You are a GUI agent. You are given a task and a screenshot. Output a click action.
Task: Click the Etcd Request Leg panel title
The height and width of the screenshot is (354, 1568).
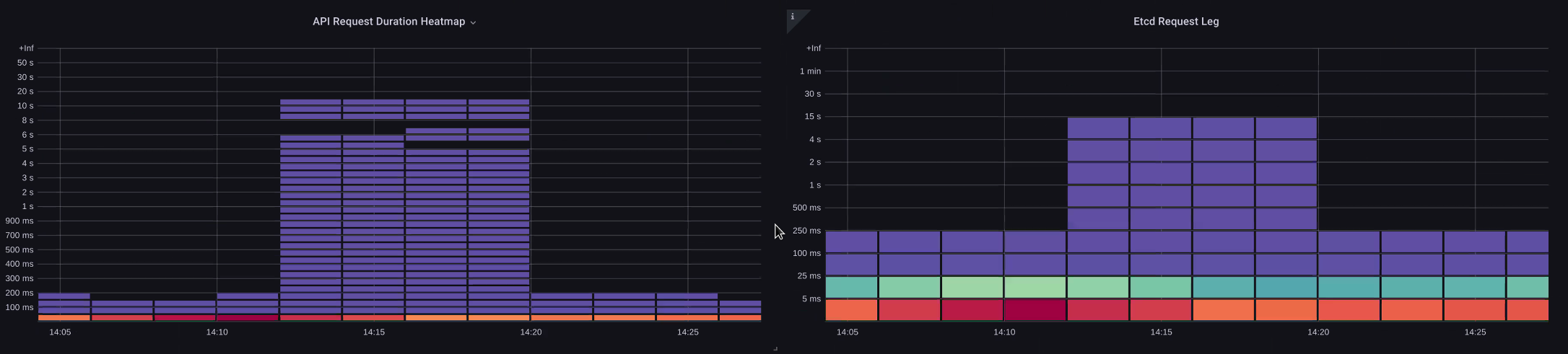tap(1175, 22)
